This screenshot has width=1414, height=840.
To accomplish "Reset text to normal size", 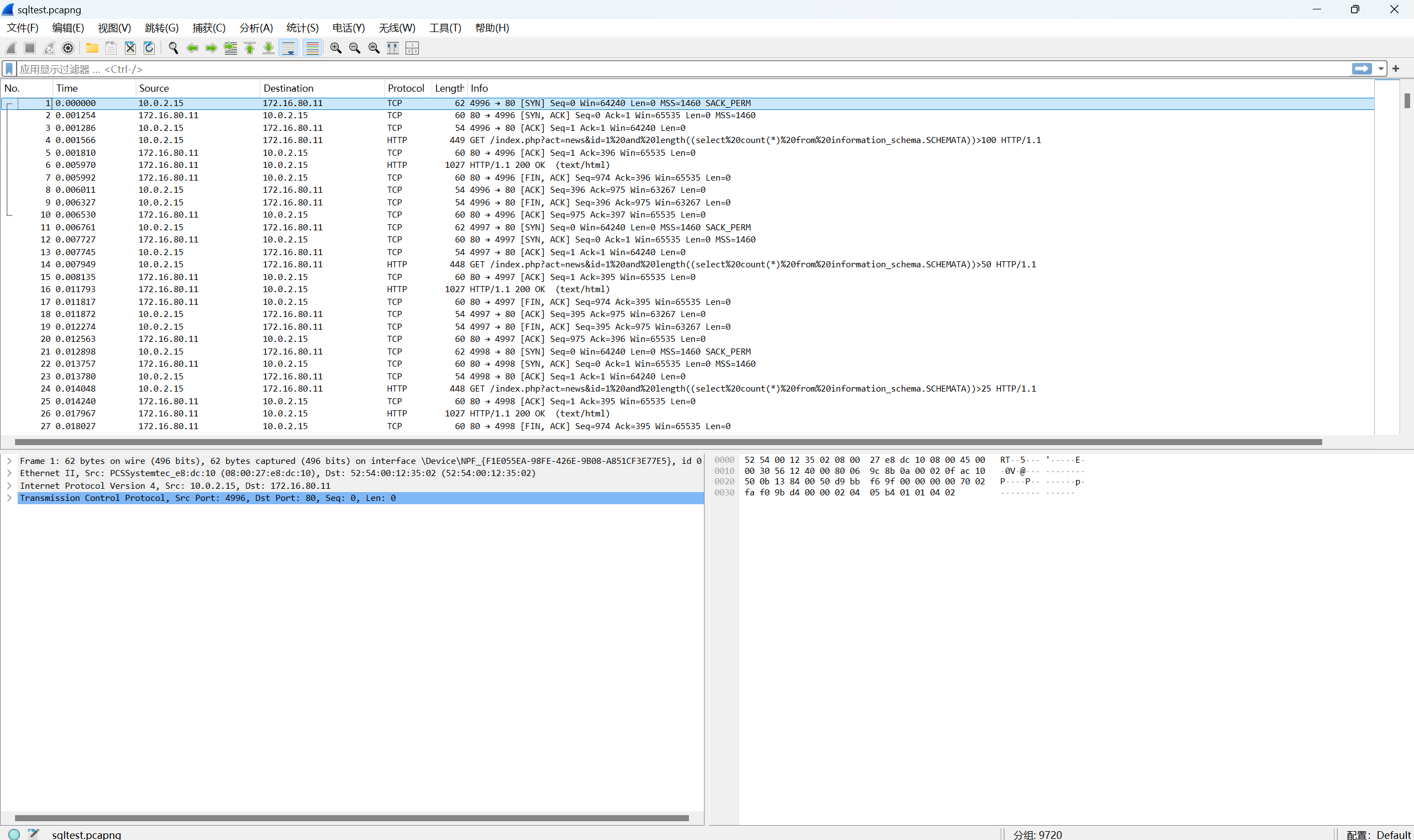I will [x=374, y=48].
